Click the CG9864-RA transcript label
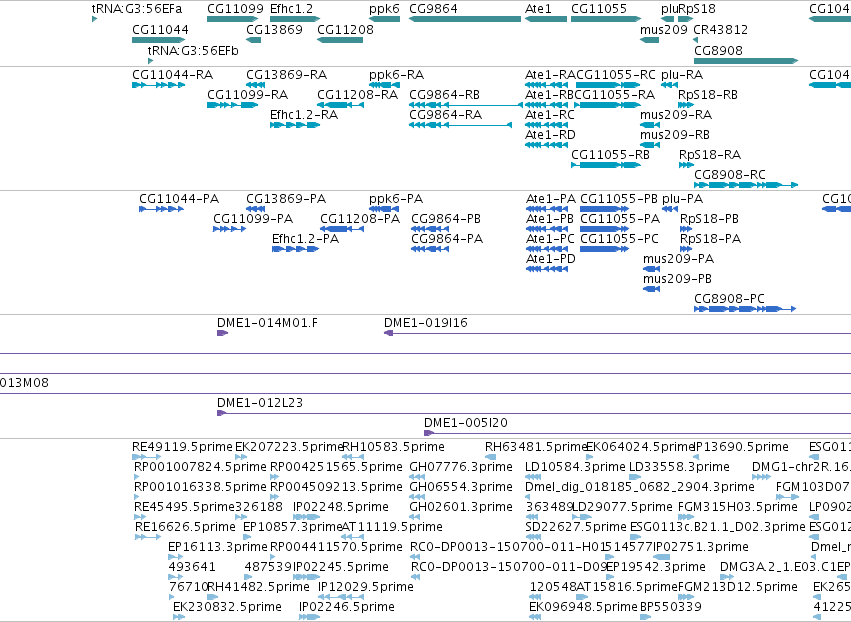The height and width of the screenshot is (622, 851). (x=446, y=115)
